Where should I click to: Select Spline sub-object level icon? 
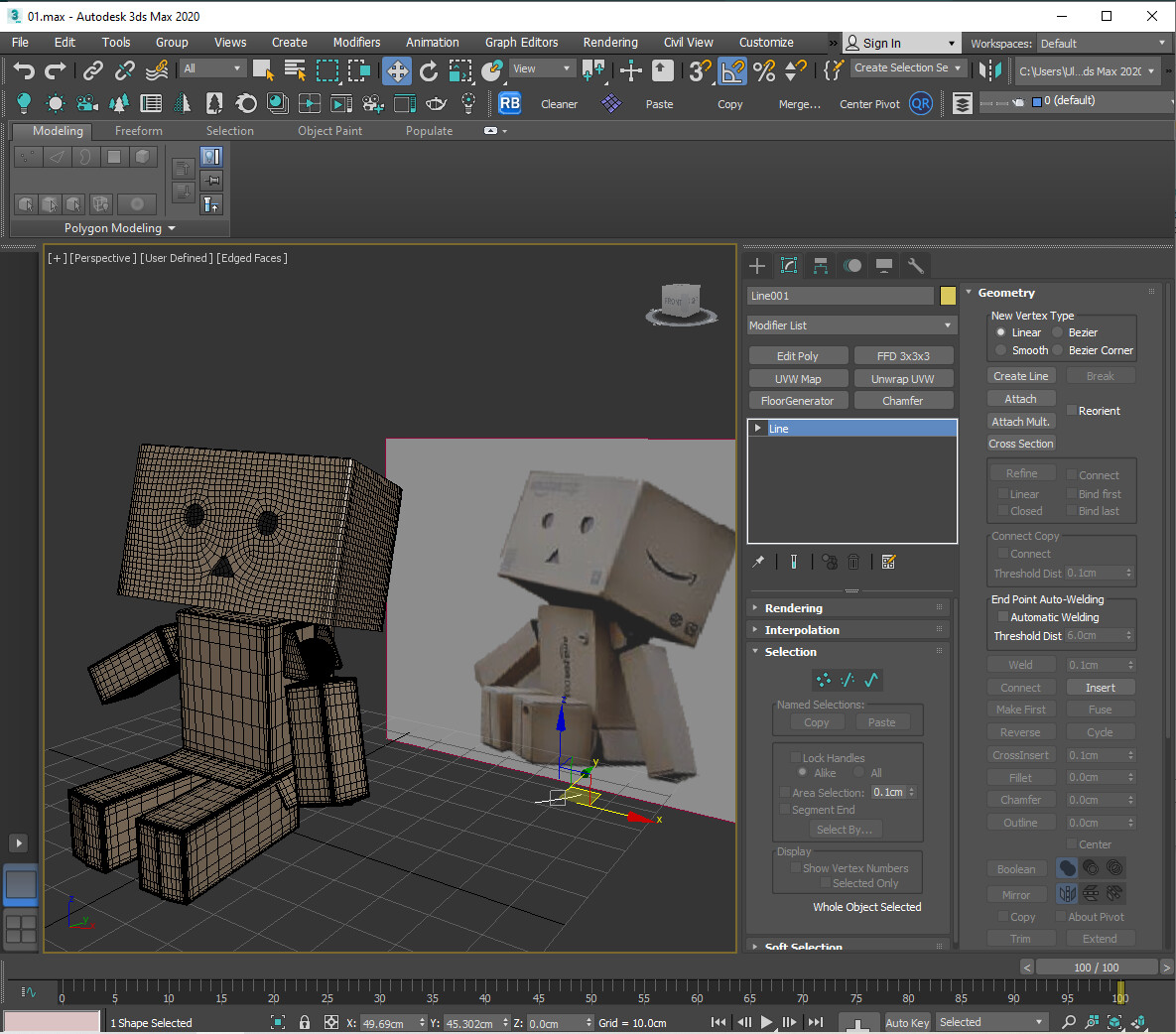click(x=871, y=680)
